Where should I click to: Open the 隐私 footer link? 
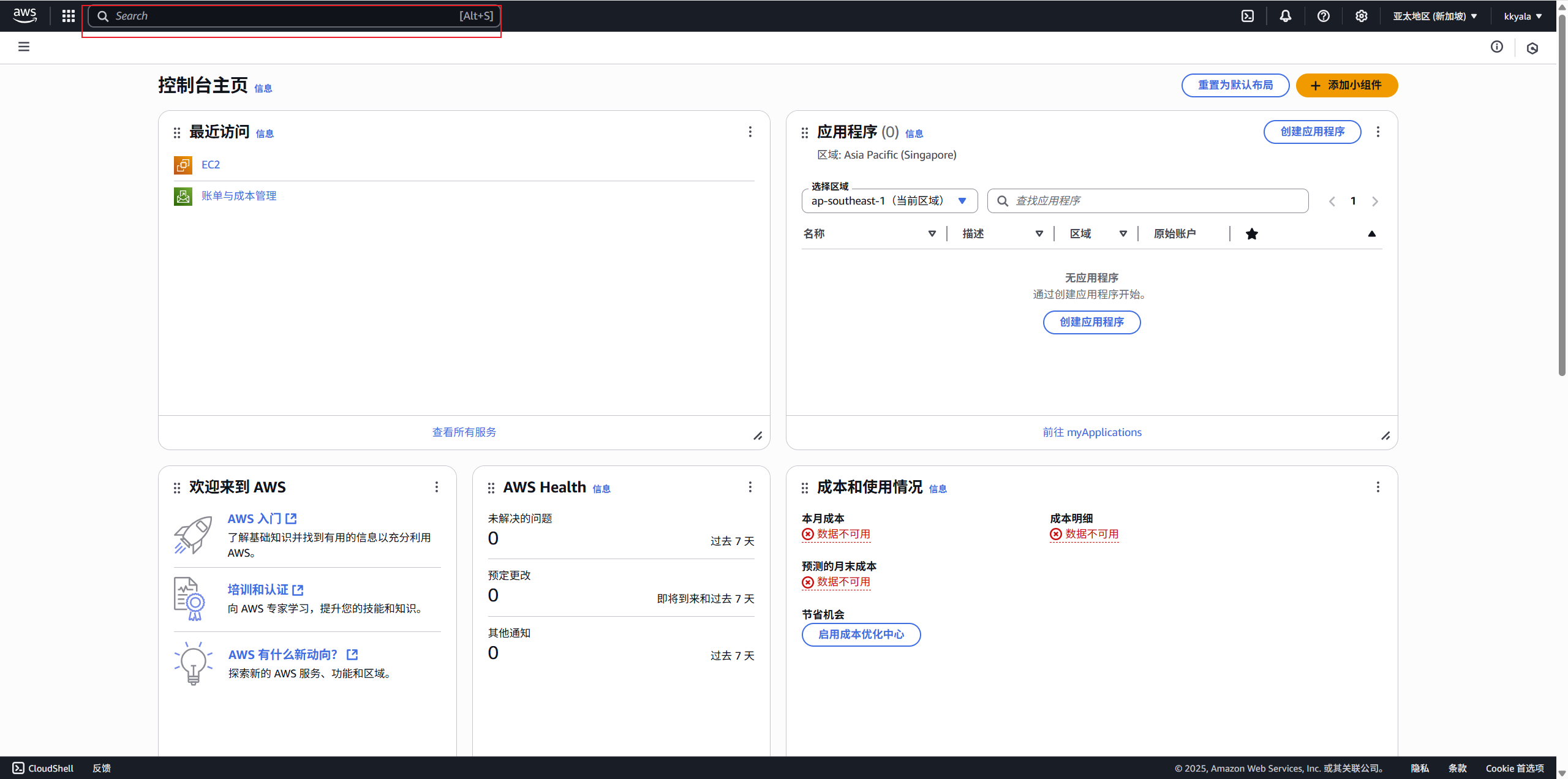coord(1420,768)
